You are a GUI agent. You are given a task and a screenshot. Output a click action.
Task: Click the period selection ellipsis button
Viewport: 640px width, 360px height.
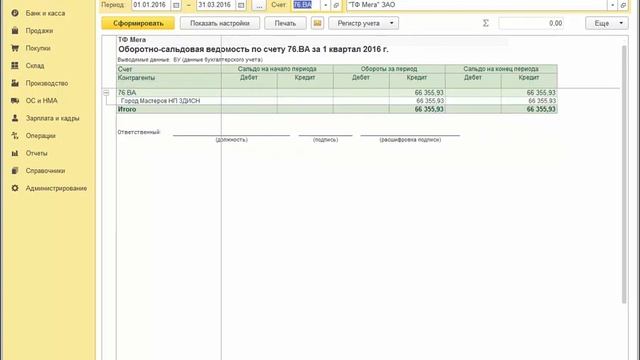pos(259,5)
